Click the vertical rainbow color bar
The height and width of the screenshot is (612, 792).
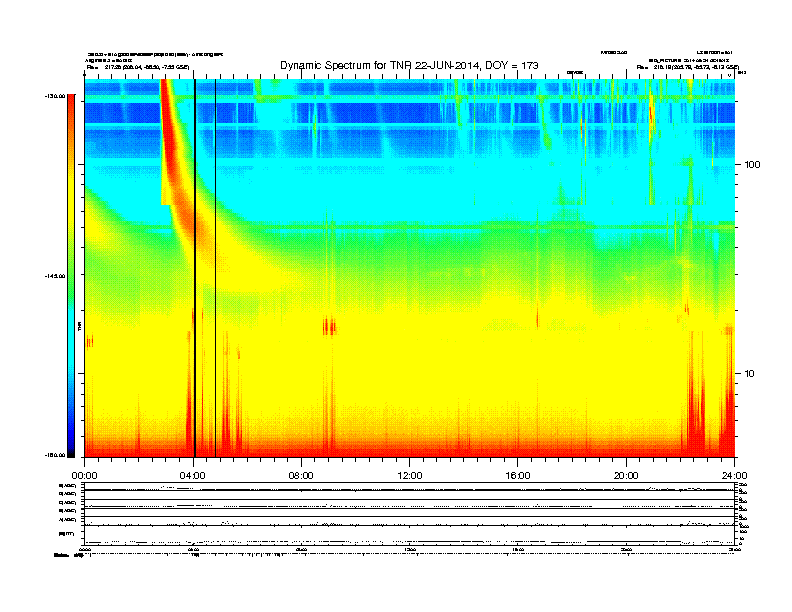point(71,276)
